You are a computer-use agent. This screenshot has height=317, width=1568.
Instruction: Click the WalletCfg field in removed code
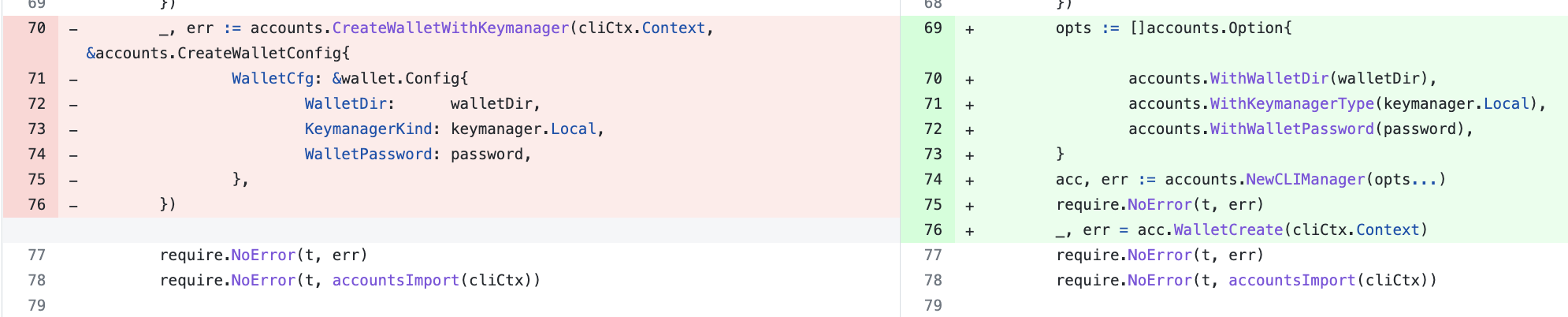tap(272, 79)
